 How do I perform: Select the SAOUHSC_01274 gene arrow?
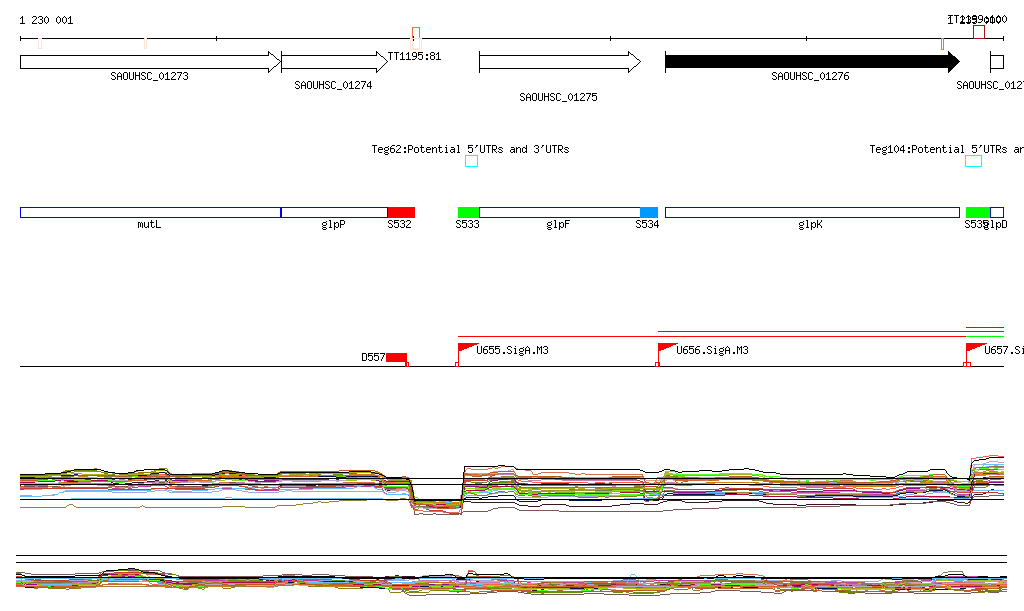tap(334, 62)
